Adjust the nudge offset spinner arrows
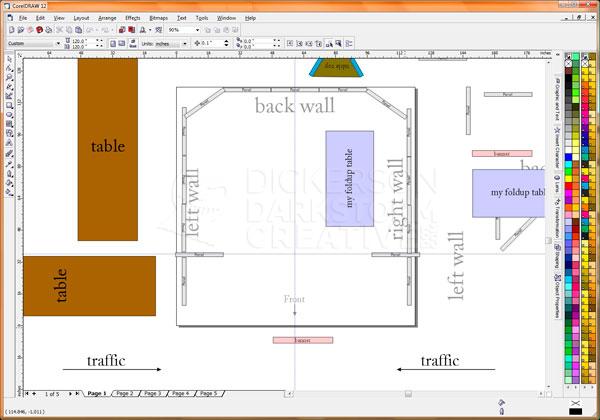This screenshot has height=420, width=600. [x=227, y=43]
